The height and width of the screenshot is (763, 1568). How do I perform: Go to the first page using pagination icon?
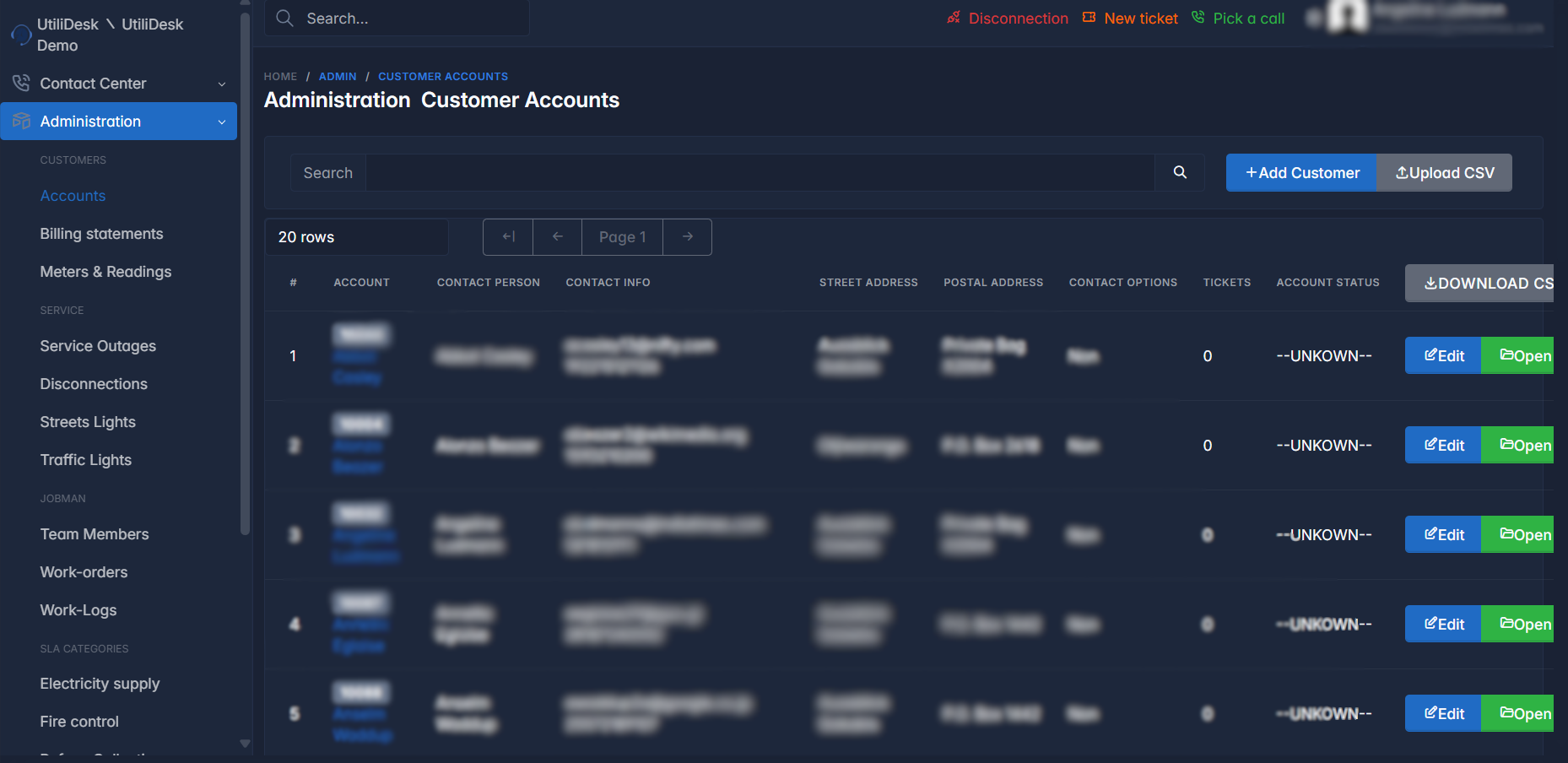(508, 237)
